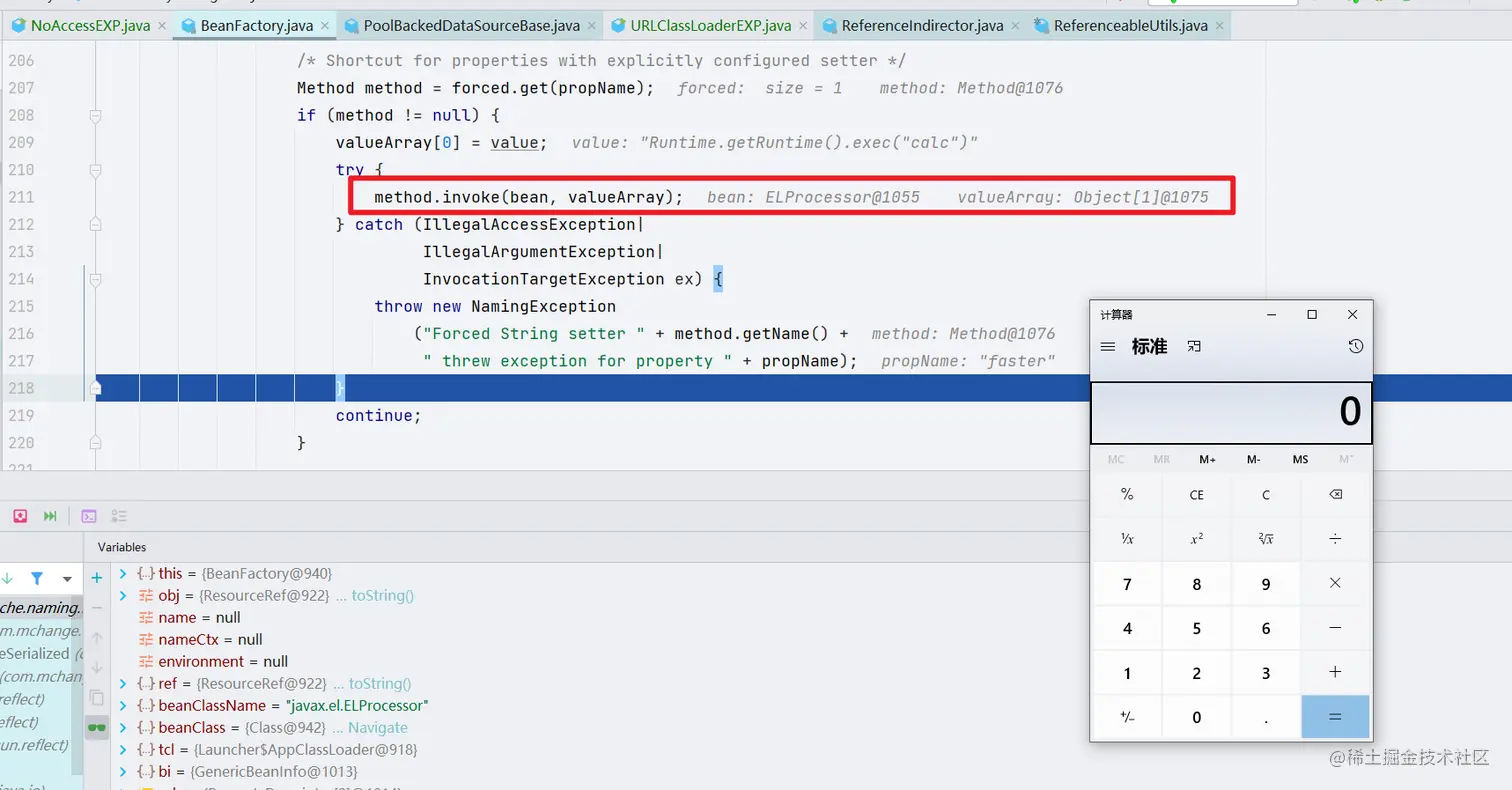Click the Calculator square root key

1266,539
